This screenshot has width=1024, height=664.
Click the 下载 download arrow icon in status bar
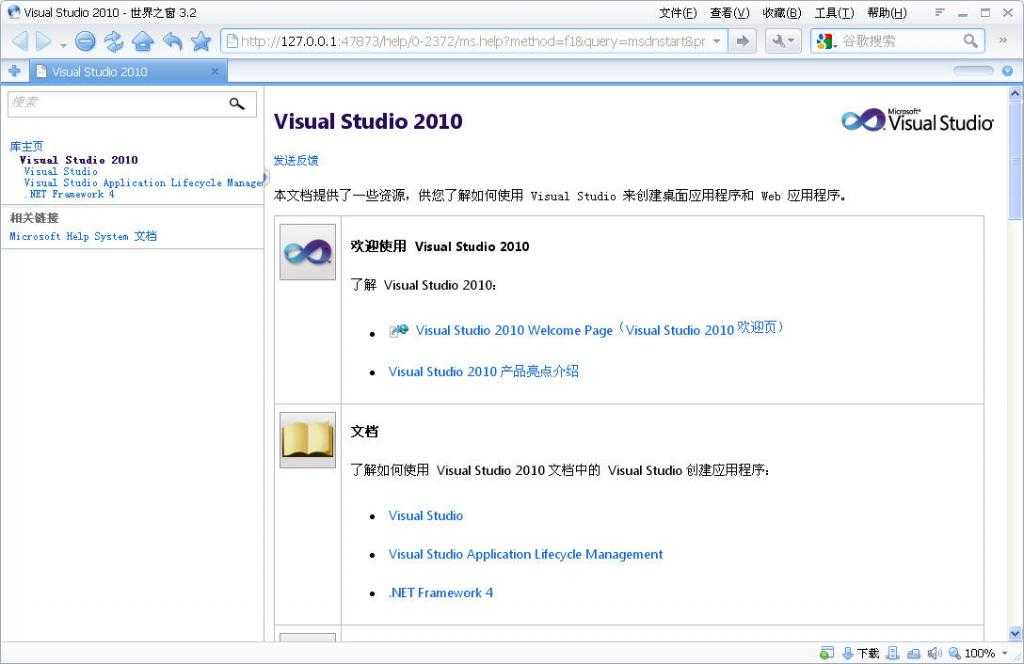point(848,652)
